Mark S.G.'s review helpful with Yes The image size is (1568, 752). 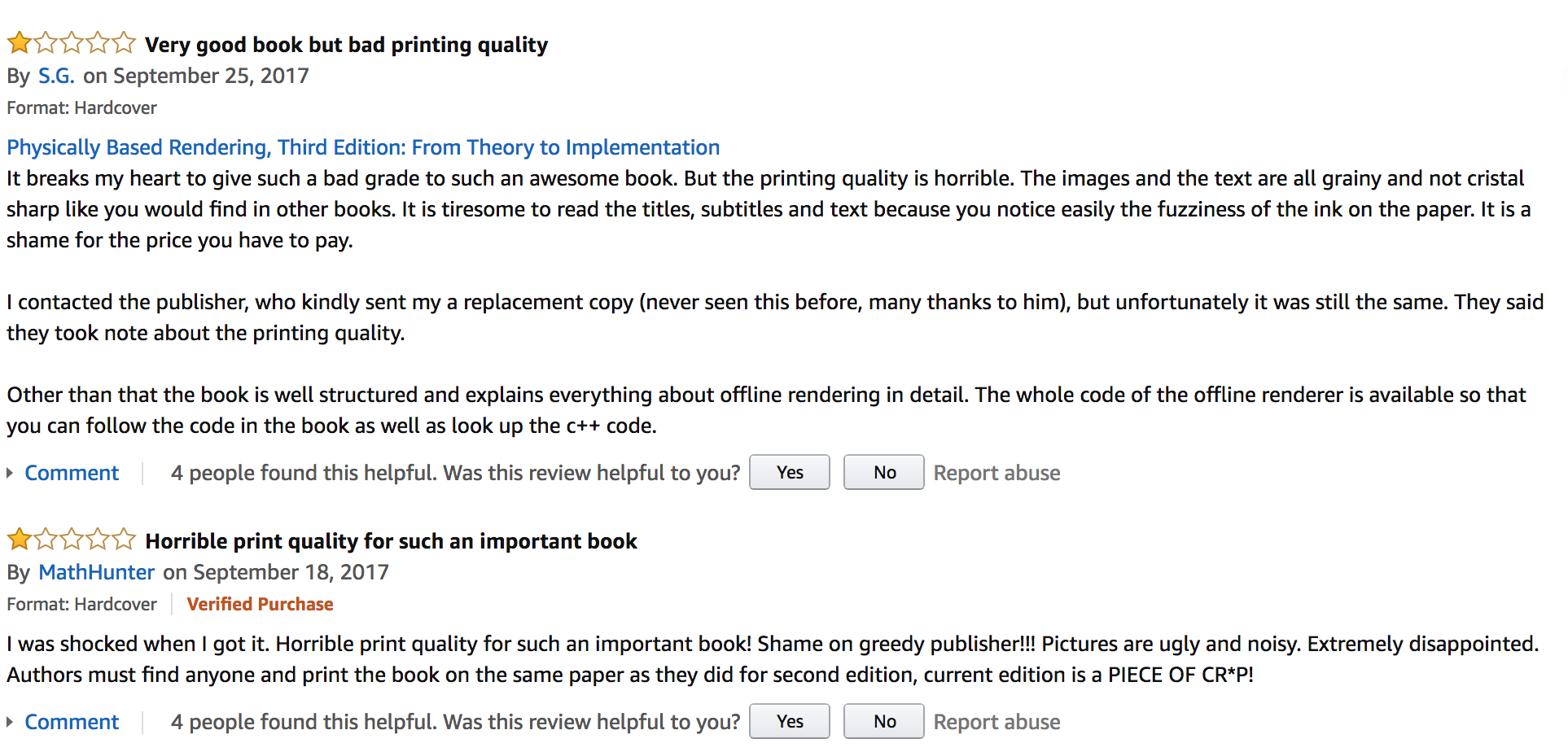coord(789,473)
